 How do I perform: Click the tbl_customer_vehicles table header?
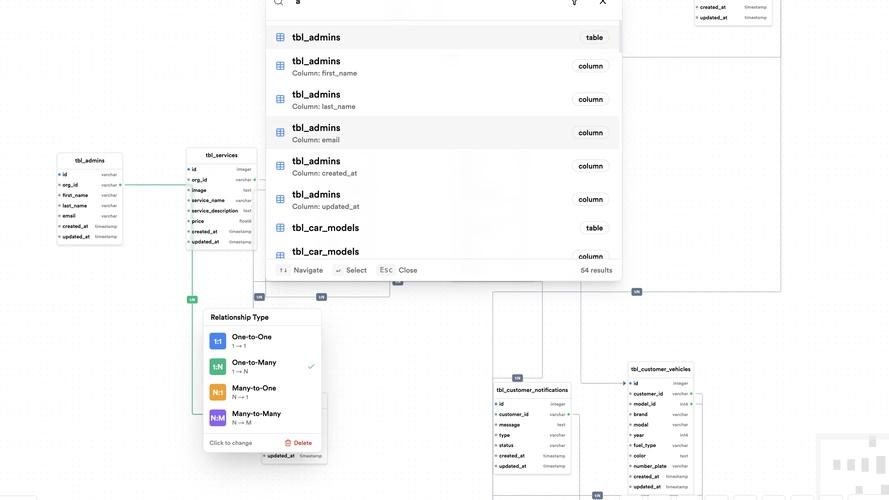661,369
